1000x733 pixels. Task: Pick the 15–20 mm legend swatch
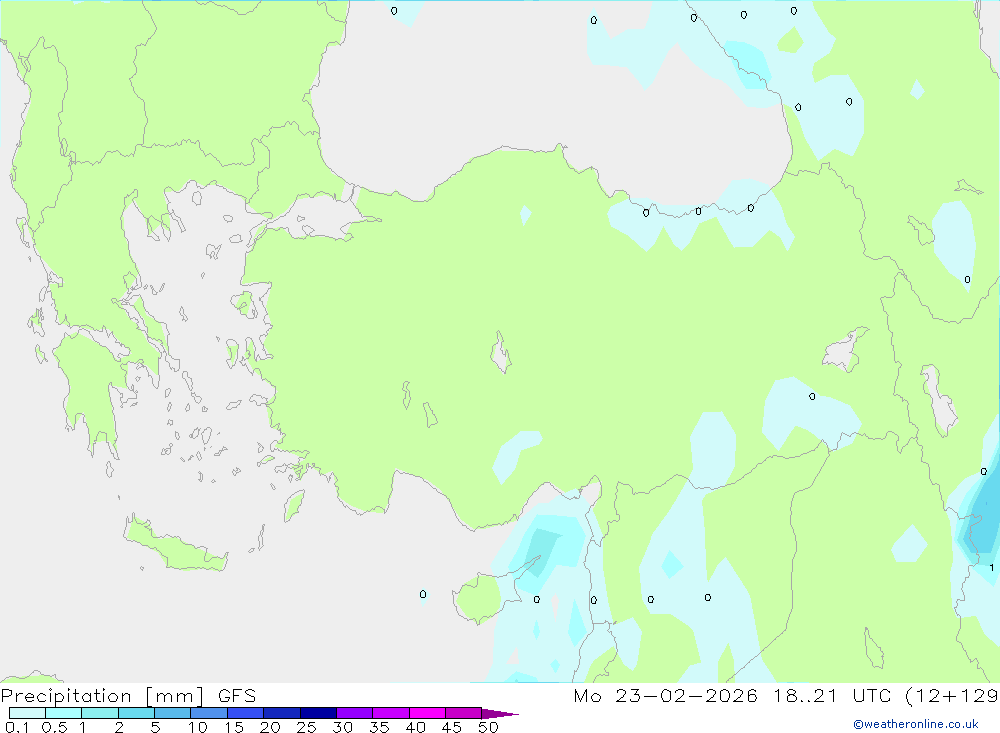click(x=246, y=713)
